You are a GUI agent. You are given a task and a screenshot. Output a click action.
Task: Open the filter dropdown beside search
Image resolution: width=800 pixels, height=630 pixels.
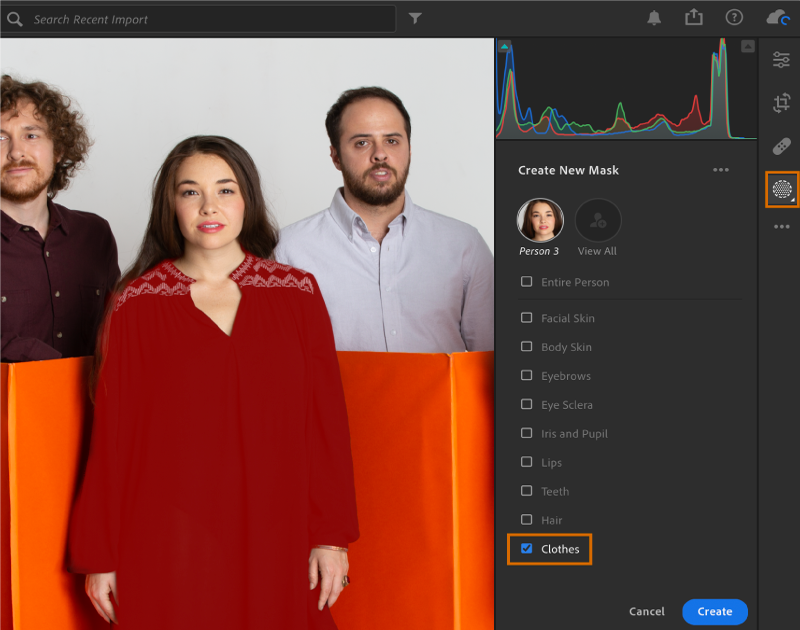pyautogui.click(x=415, y=17)
